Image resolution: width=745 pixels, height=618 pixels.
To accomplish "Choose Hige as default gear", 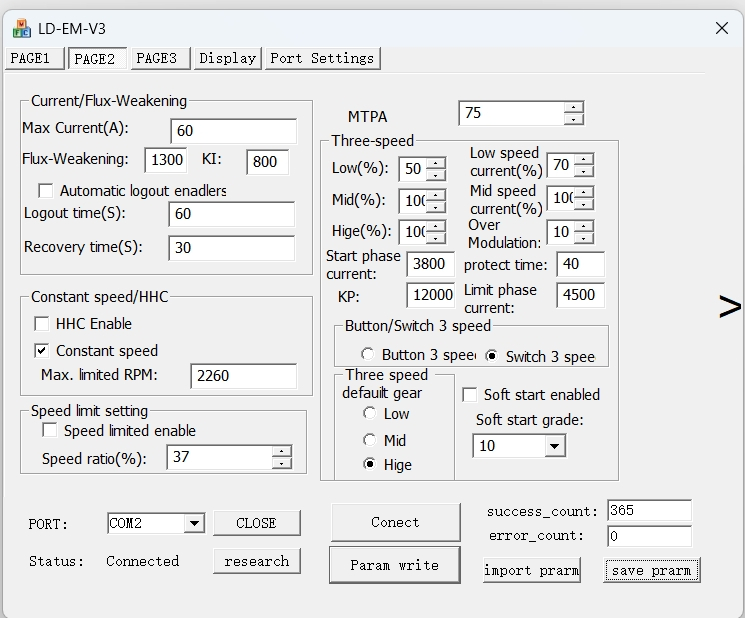I will coord(369,464).
